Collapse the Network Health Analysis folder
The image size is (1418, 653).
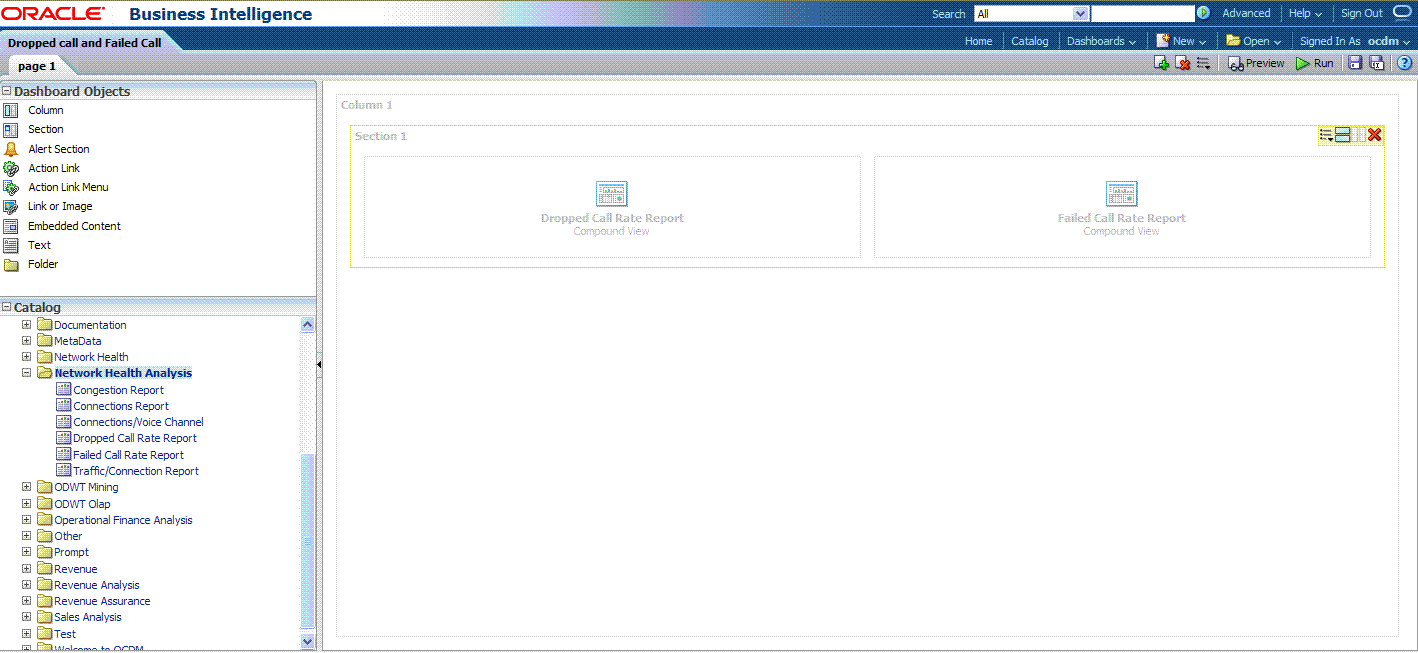pos(27,373)
